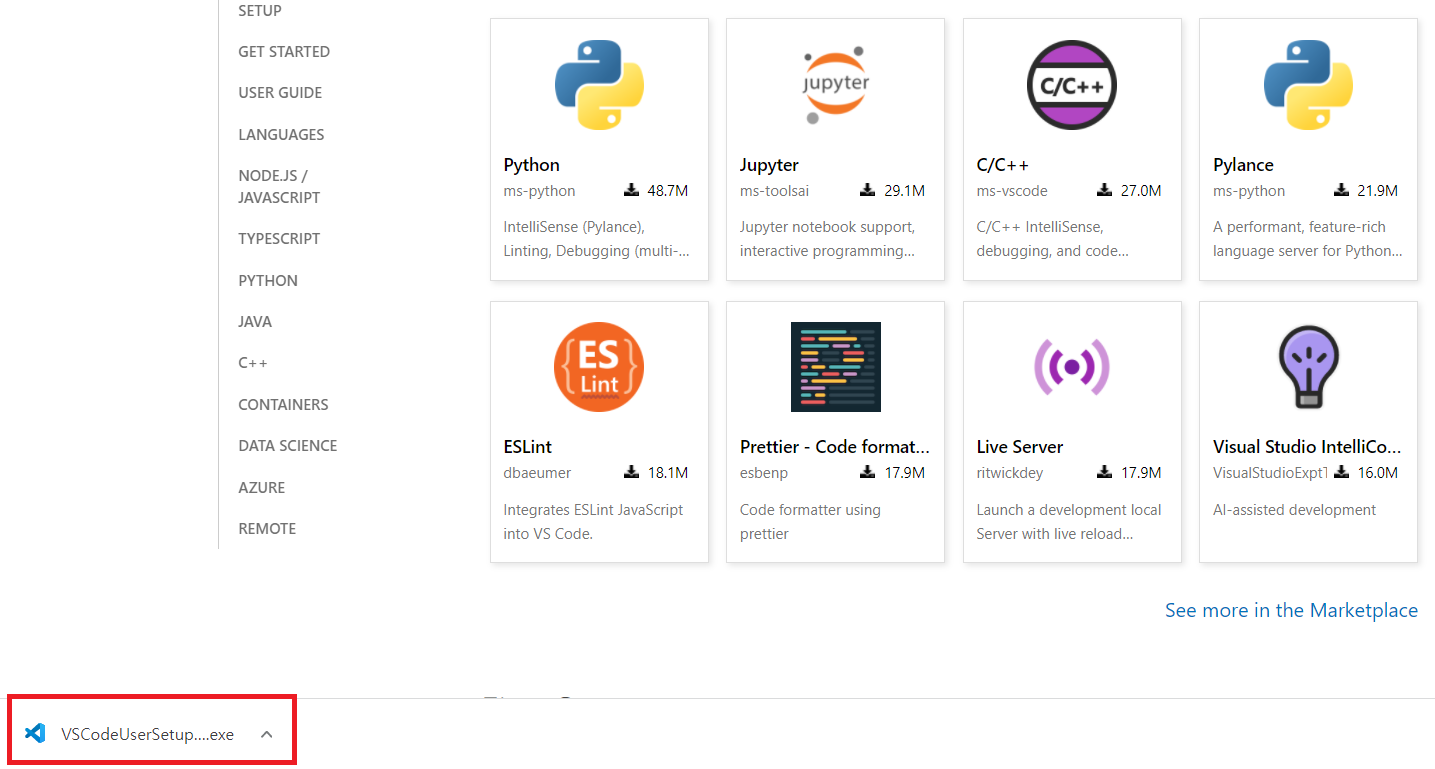
Task: Click the download icon beside 18.1M
Action: click(632, 472)
